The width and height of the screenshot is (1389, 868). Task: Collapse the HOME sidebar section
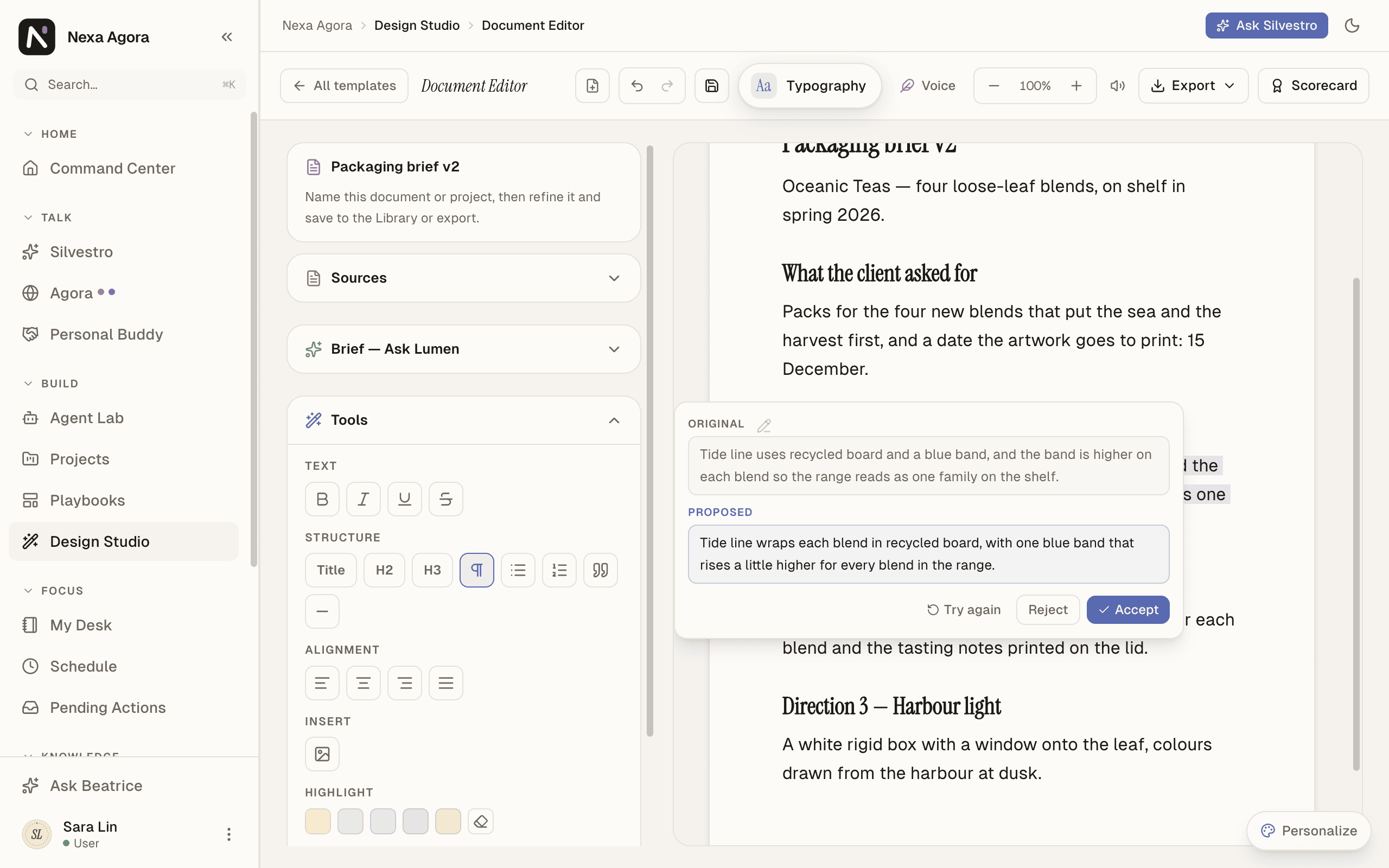50,134
